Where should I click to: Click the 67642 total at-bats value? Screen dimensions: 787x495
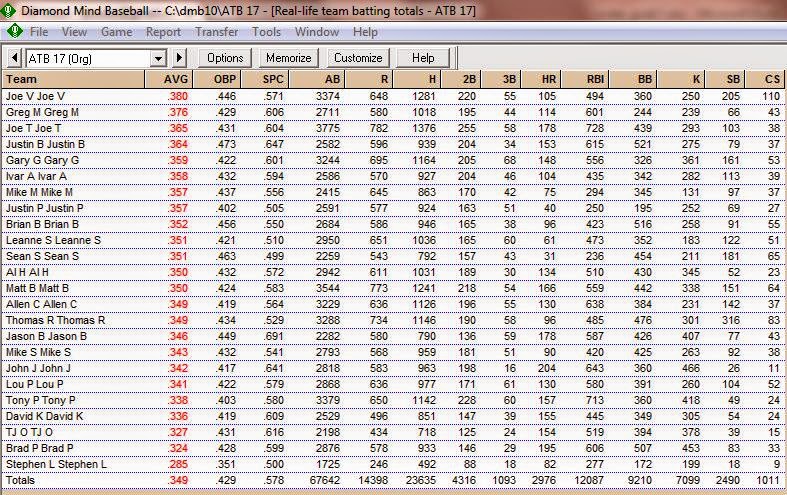(325, 480)
